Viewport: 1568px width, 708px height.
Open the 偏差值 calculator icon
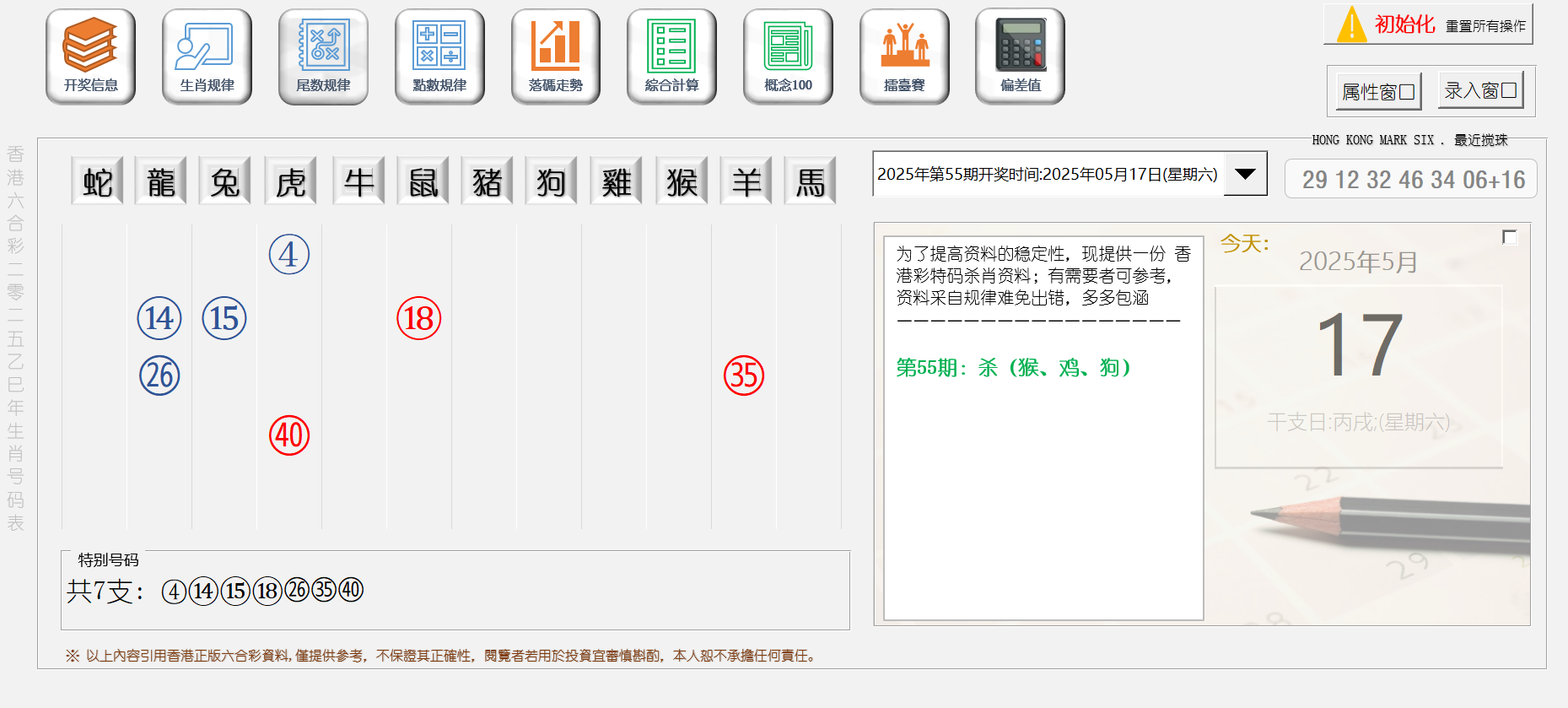pyautogui.click(x=1021, y=57)
